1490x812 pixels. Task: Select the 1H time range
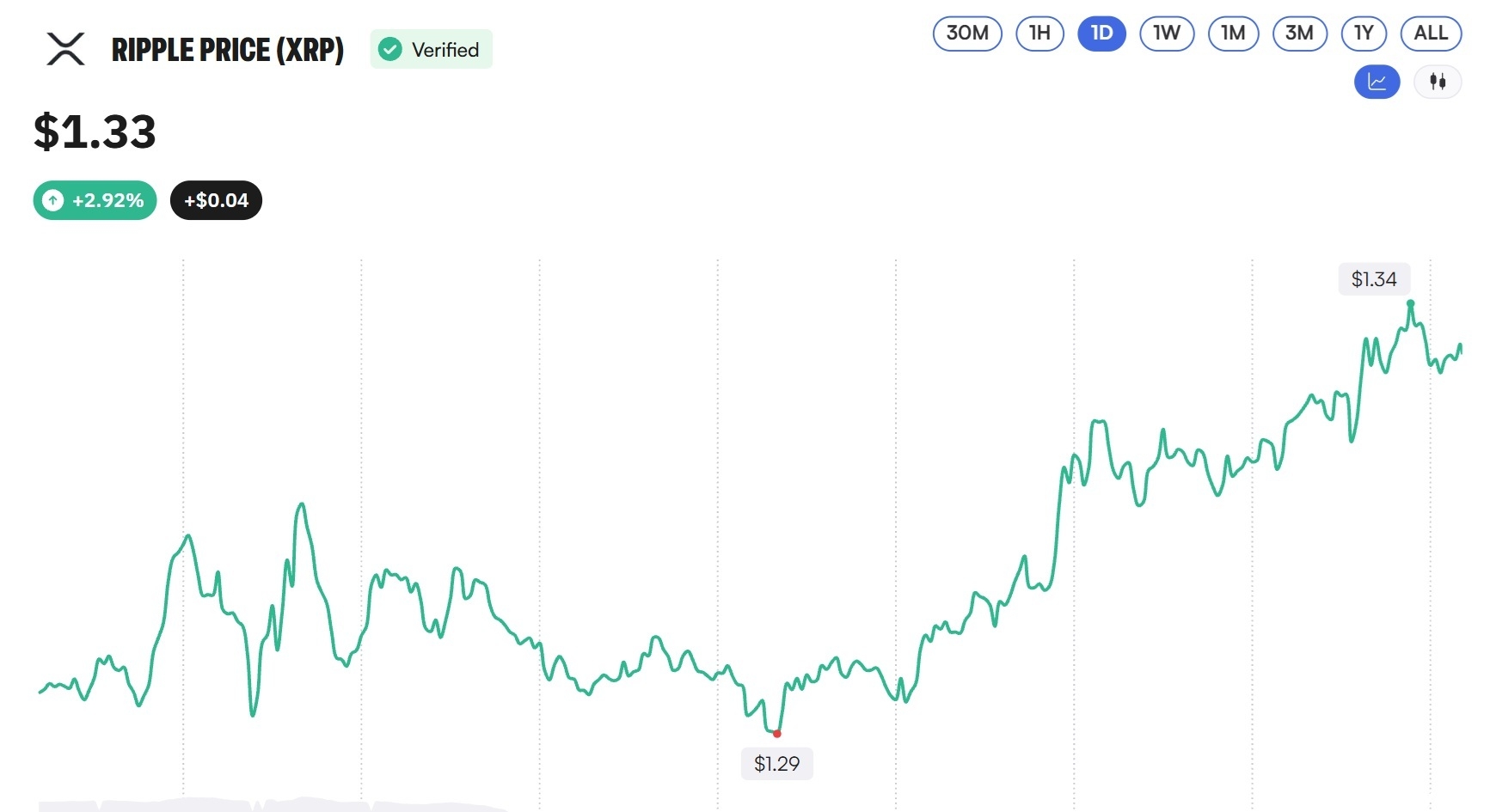(x=1039, y=34)
